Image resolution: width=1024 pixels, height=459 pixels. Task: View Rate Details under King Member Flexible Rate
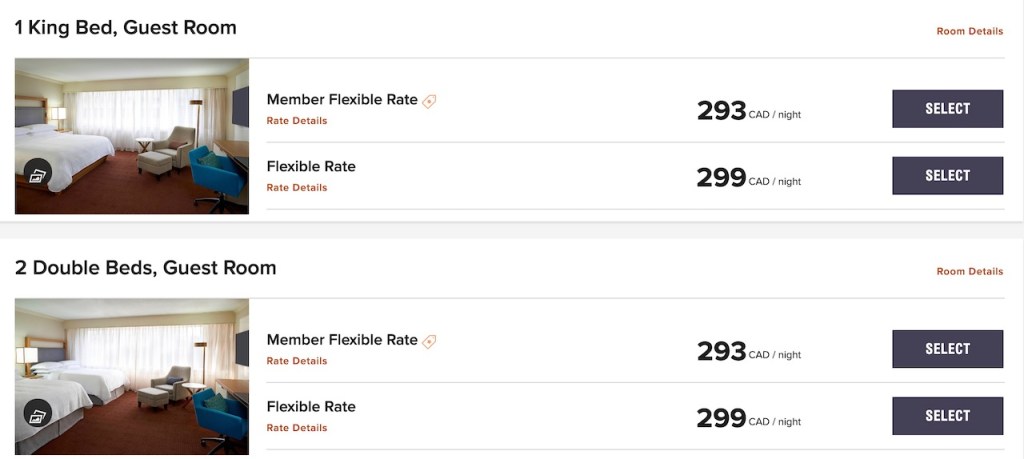click(297, 121)
